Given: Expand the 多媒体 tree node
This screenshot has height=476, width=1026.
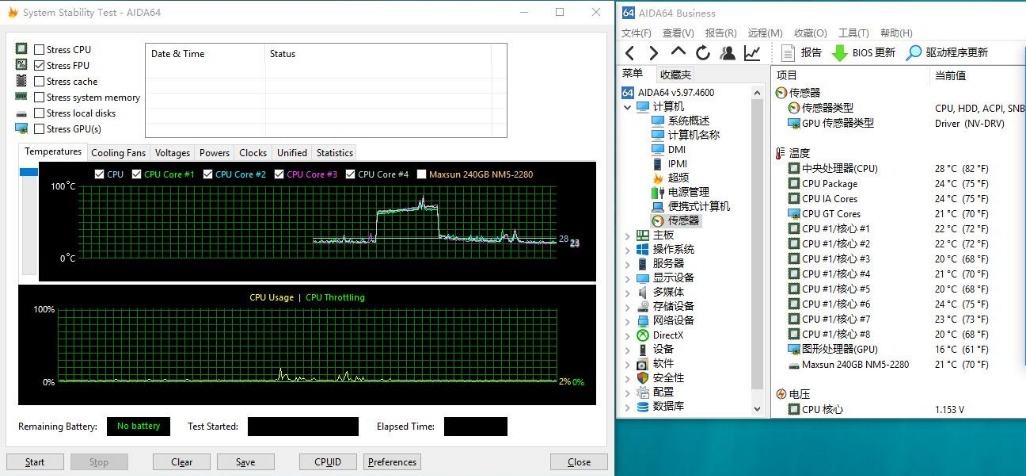Looking at the screenshot, I should click(628, 292).
